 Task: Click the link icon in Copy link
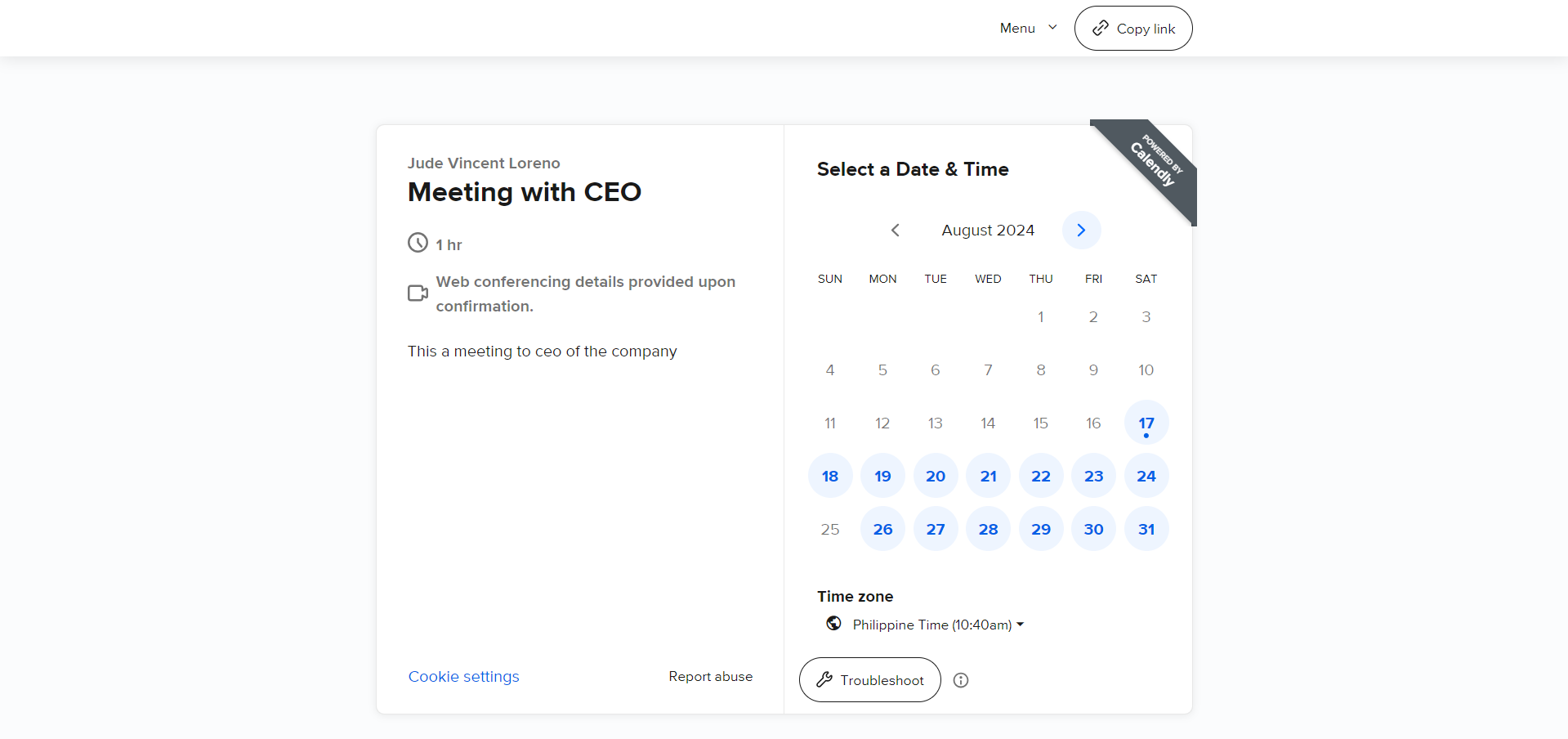coord(1101,29)
